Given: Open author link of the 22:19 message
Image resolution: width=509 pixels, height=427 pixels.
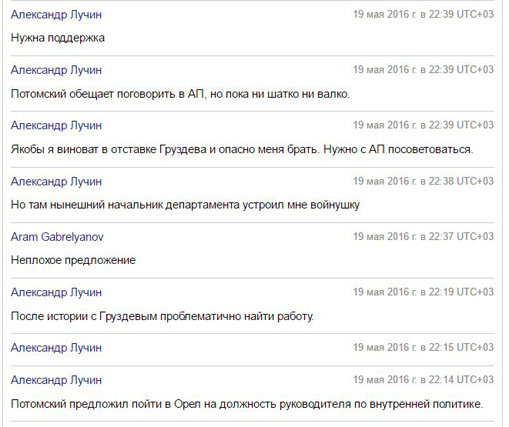Looking at the screenshot, I should 56,292.
